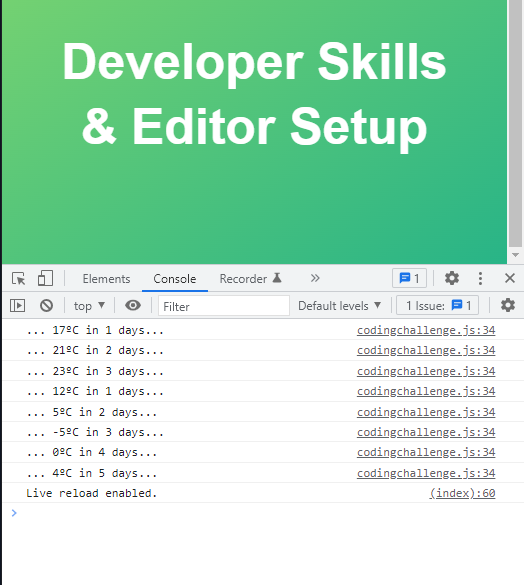Open the DevTools three-dot menu
The height and width of the screenshot is (585, 524).
click(480, 278)
